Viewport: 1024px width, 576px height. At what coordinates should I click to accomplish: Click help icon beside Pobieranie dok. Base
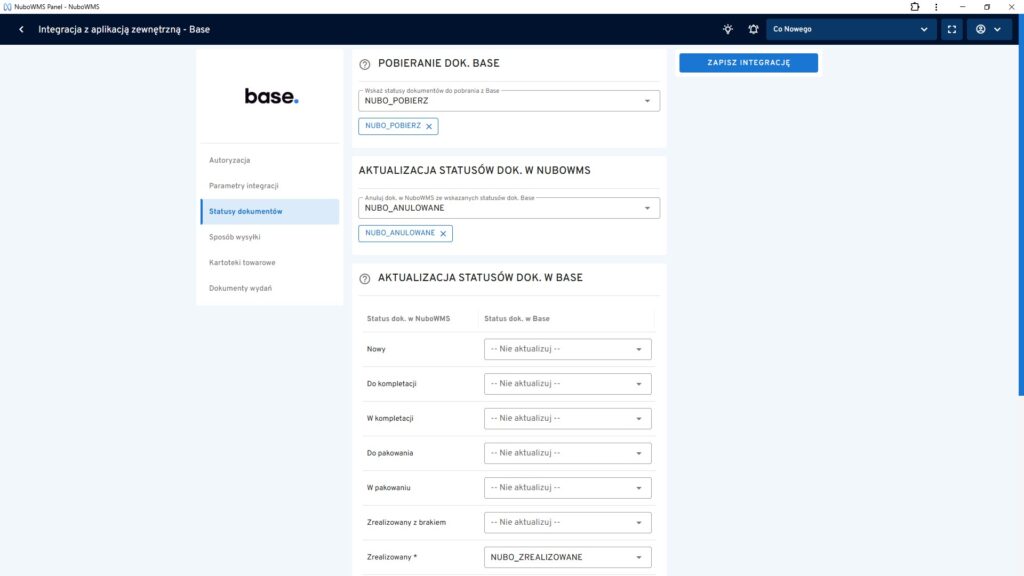coord(365,64)
